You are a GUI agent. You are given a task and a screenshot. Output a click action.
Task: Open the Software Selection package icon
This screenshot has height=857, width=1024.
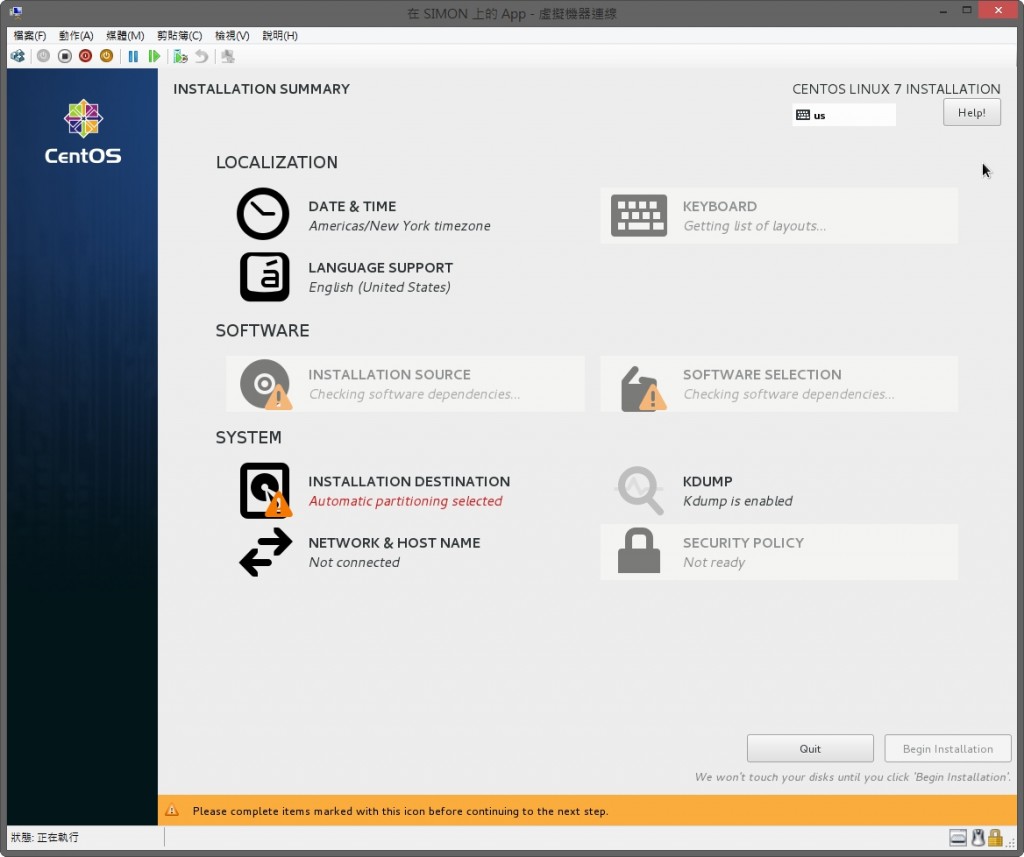643,388
